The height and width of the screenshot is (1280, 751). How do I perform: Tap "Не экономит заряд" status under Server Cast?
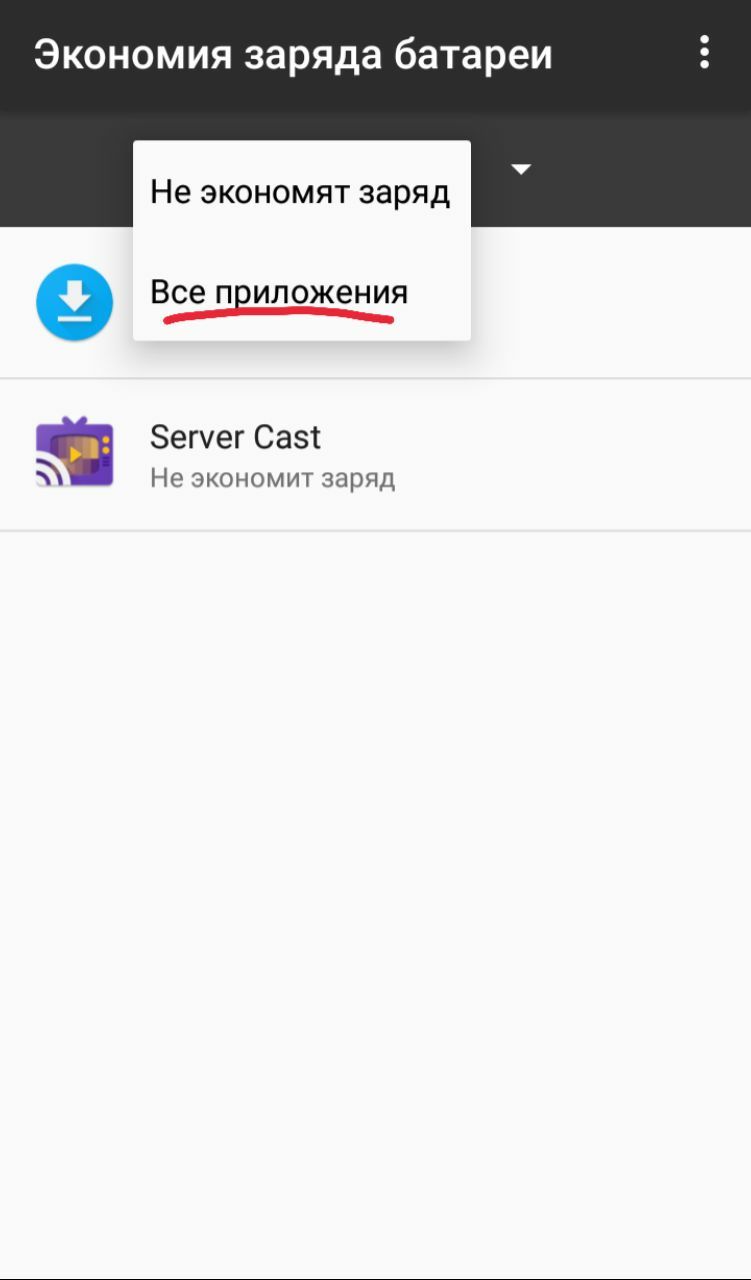[272, 478]
